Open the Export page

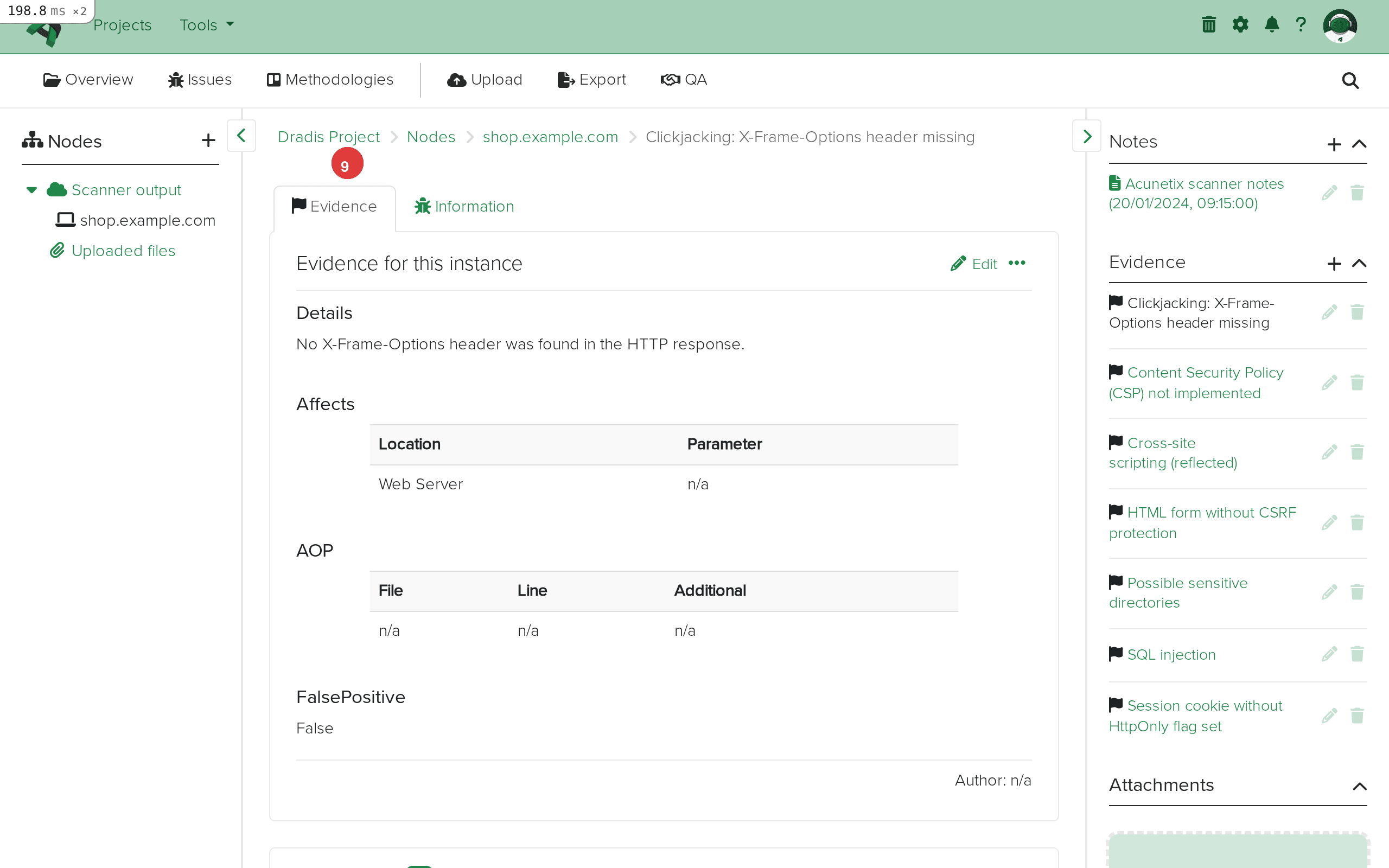pos(592,80)
